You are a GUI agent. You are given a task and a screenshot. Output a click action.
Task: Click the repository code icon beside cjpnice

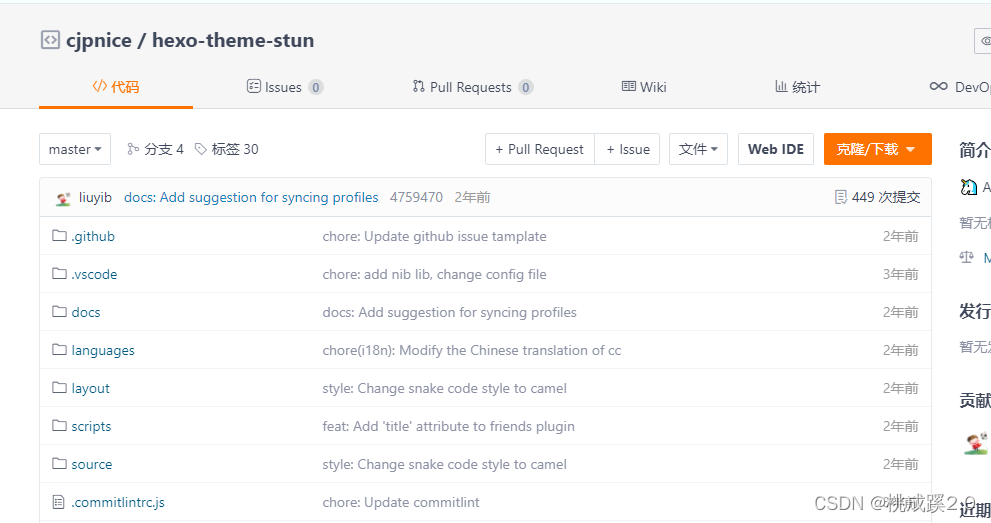click(50, 40)
